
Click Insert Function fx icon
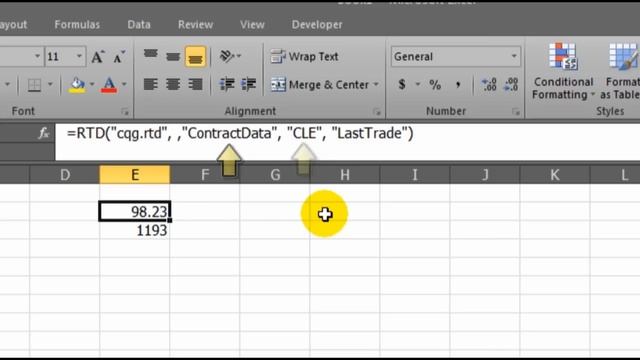[44, 133]
